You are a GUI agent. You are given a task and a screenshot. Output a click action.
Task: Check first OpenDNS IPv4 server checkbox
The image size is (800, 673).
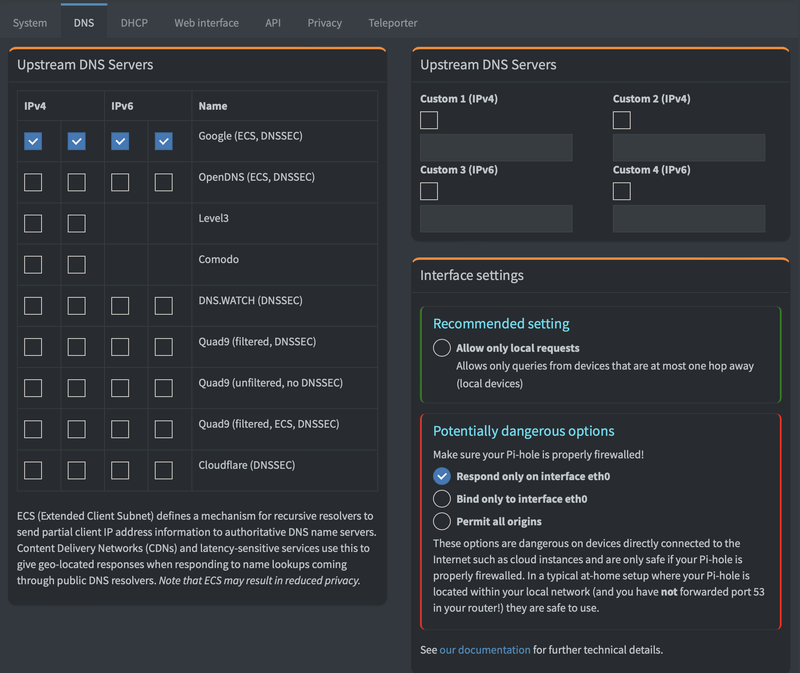tap(33, 182)
